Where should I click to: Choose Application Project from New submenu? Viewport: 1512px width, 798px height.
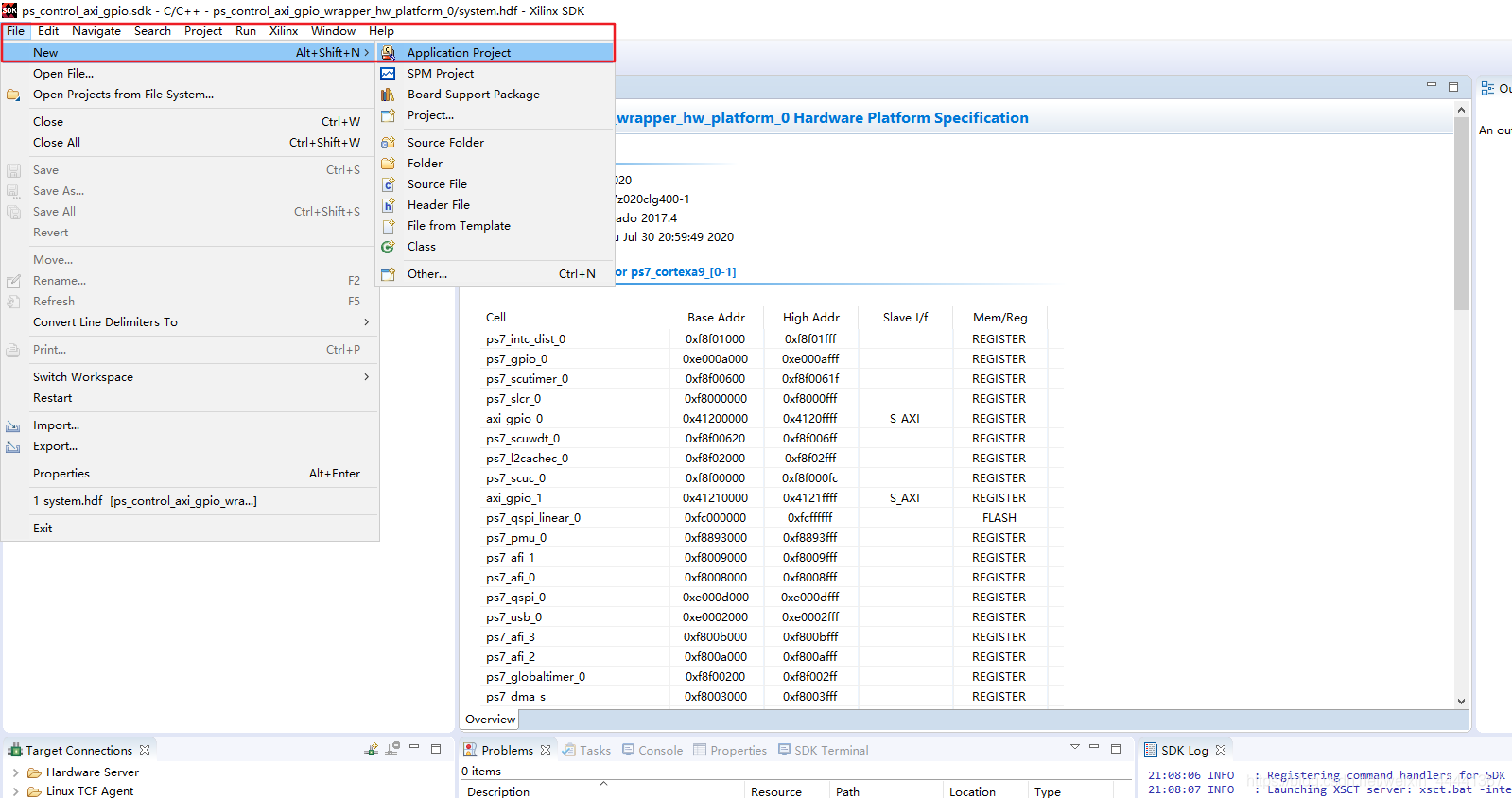(x=495, y=53)
